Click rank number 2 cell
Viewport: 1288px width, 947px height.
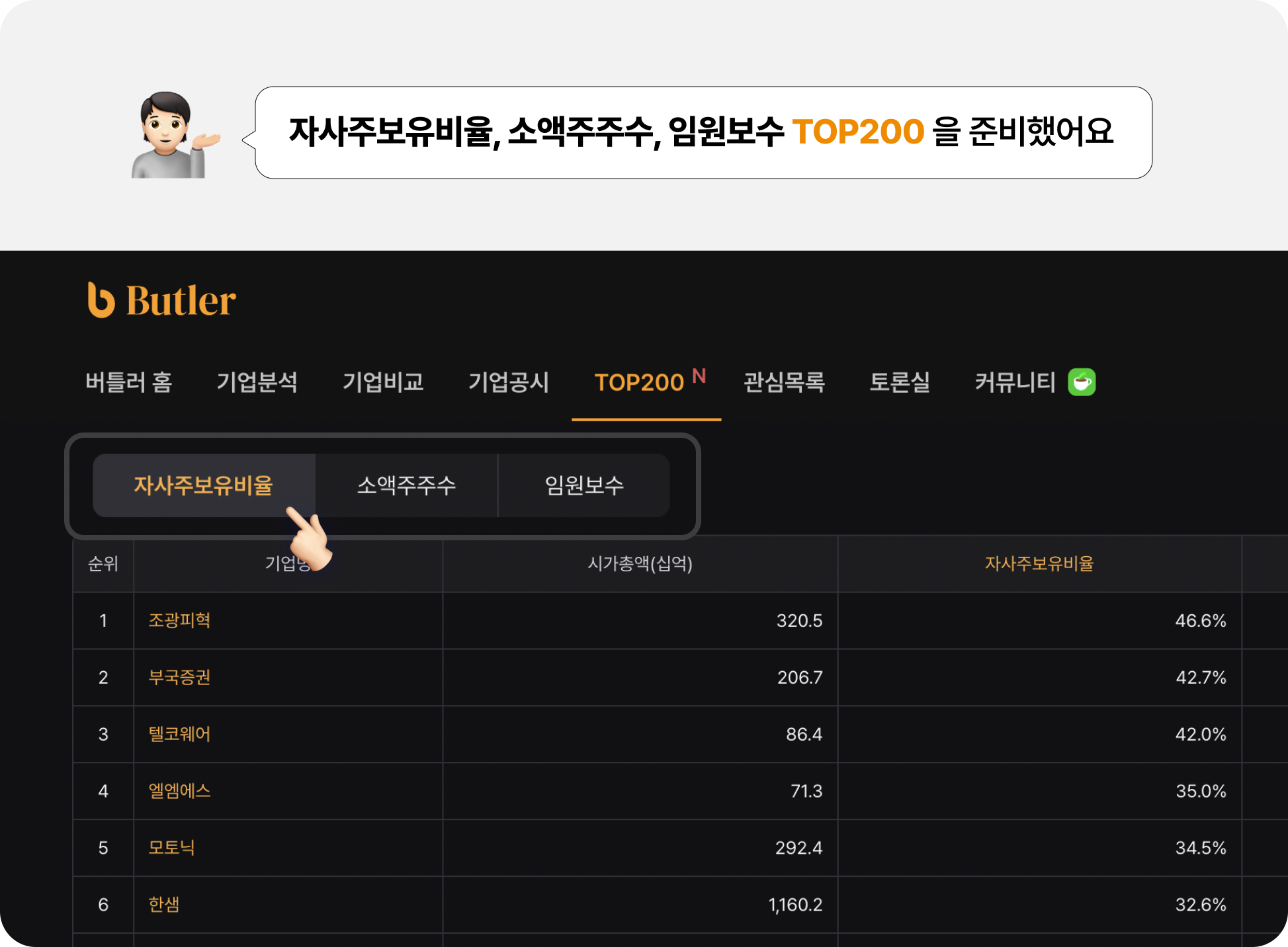(x=103, y=677)
